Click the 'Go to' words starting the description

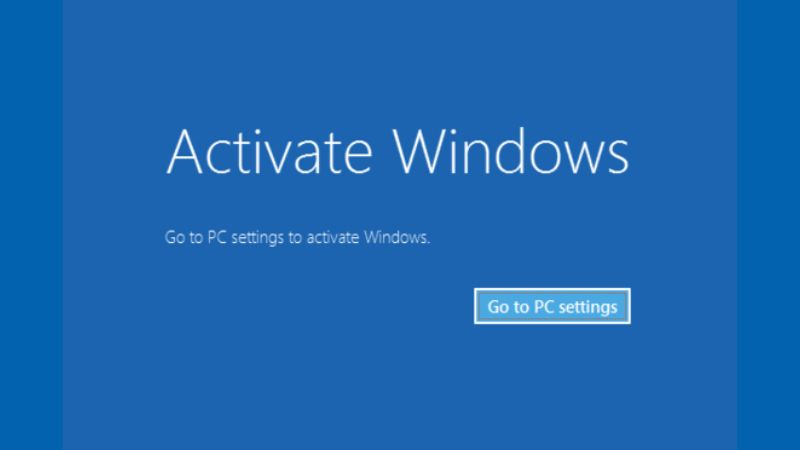coord(184,237)
